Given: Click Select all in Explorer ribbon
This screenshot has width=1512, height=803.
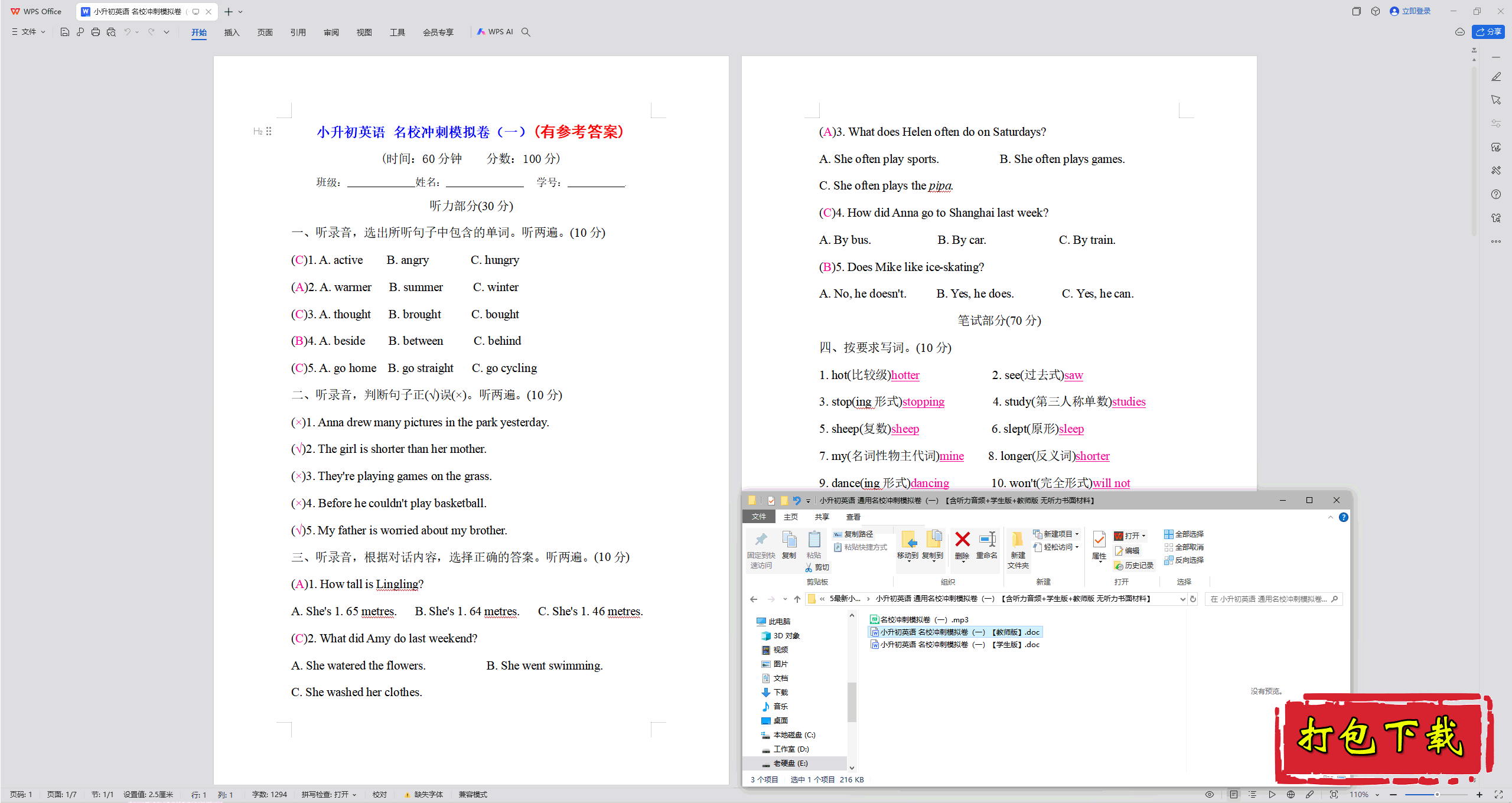Looking at the screenshot, I should pos(1184,534).
